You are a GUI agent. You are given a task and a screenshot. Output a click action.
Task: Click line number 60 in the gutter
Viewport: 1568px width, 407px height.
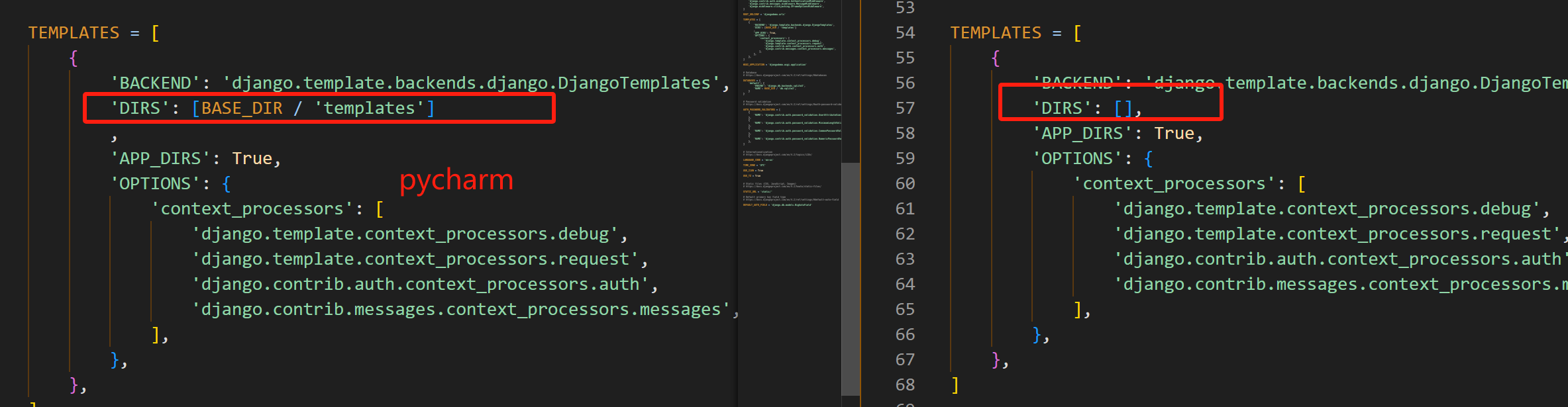(x=905, y=183)
